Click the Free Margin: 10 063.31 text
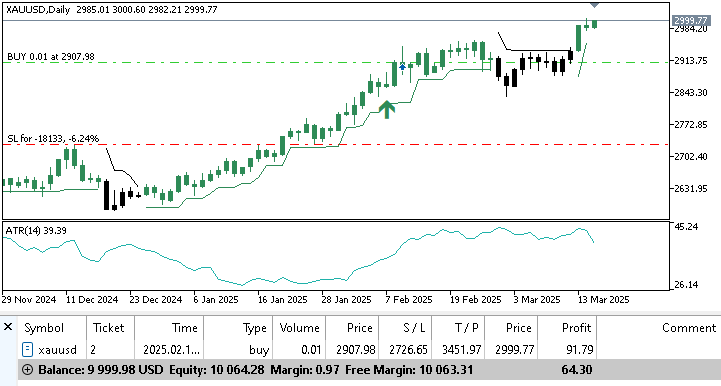Image resolution: width=721 pixels, height=386 pixels. click(409, 370)
